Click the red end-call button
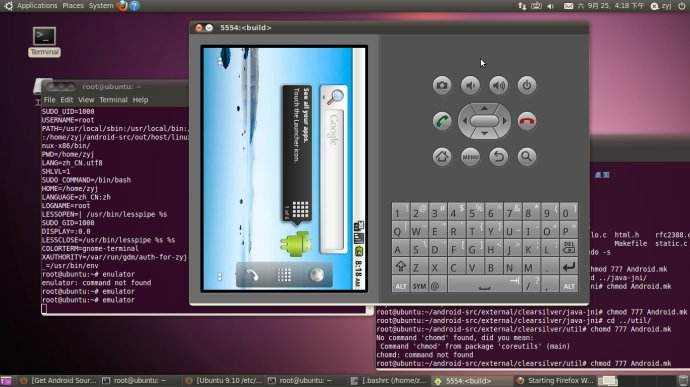Screen dimensions: 690x387 point(527,121)
